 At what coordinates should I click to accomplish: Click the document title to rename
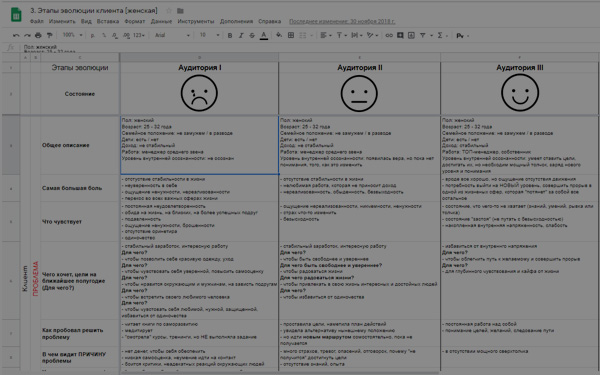[94, 11]
